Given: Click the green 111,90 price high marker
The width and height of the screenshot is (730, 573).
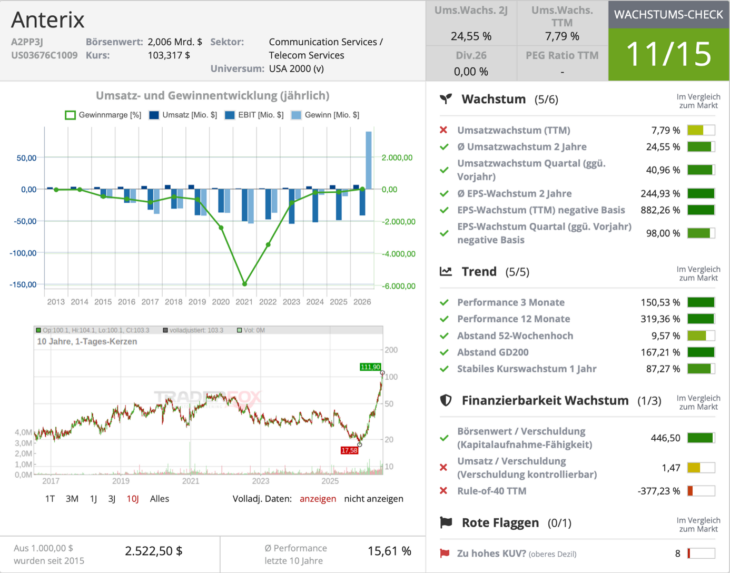Looking at the screenshot, I should (x=371, y=367).
